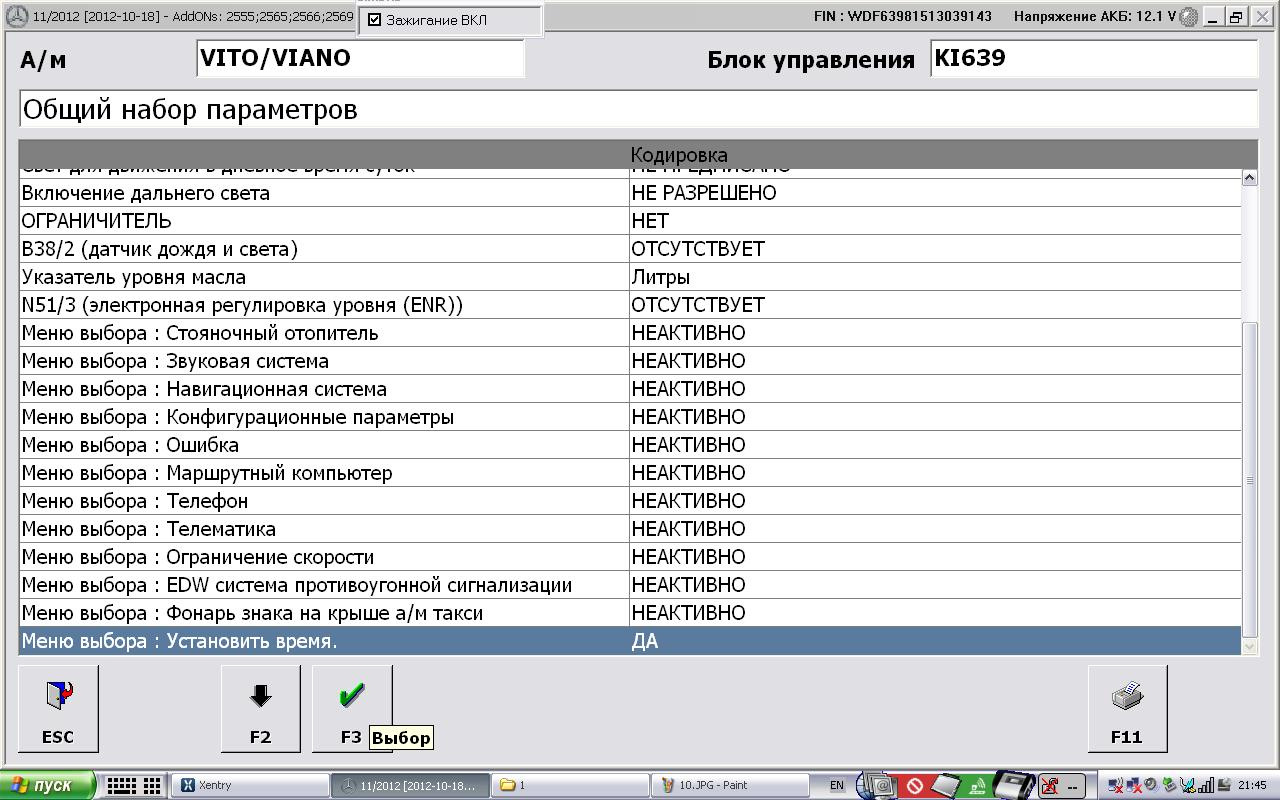Screen dimensions: 1280x800
Task: Click the red prohibition icon in taskbar
Action: coord(914,786)
